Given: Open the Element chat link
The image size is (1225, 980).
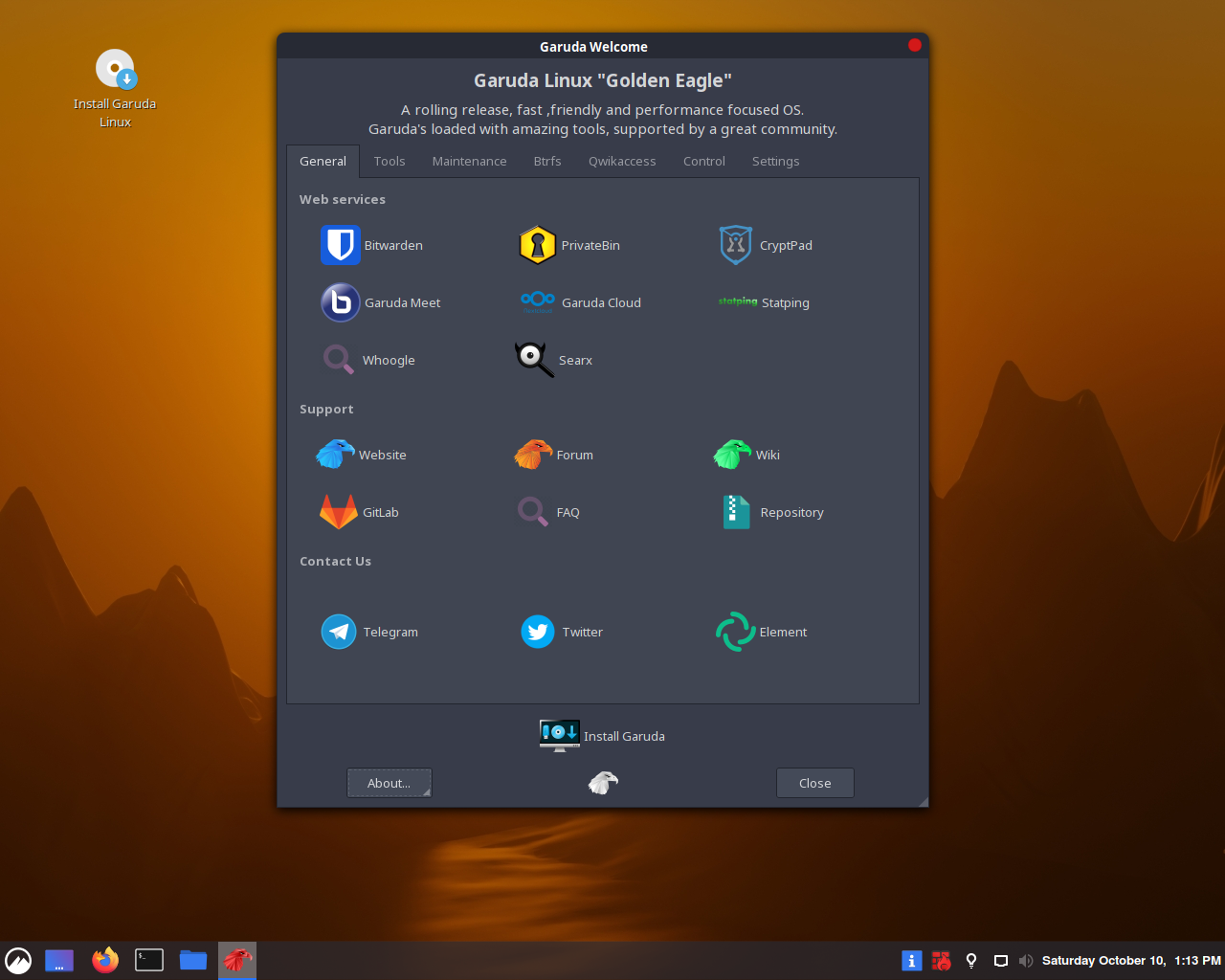Looking at the screenshot, I should point(762,632).
